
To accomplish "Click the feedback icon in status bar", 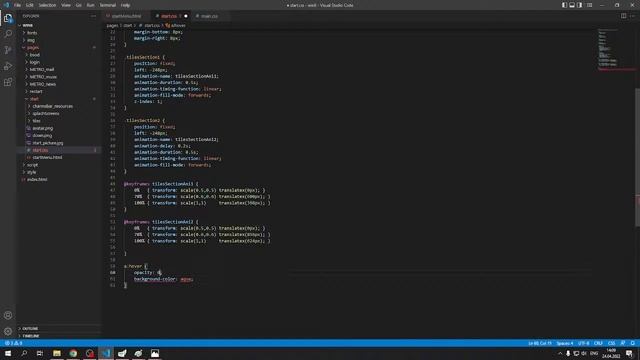I will (x=623, y=343).
